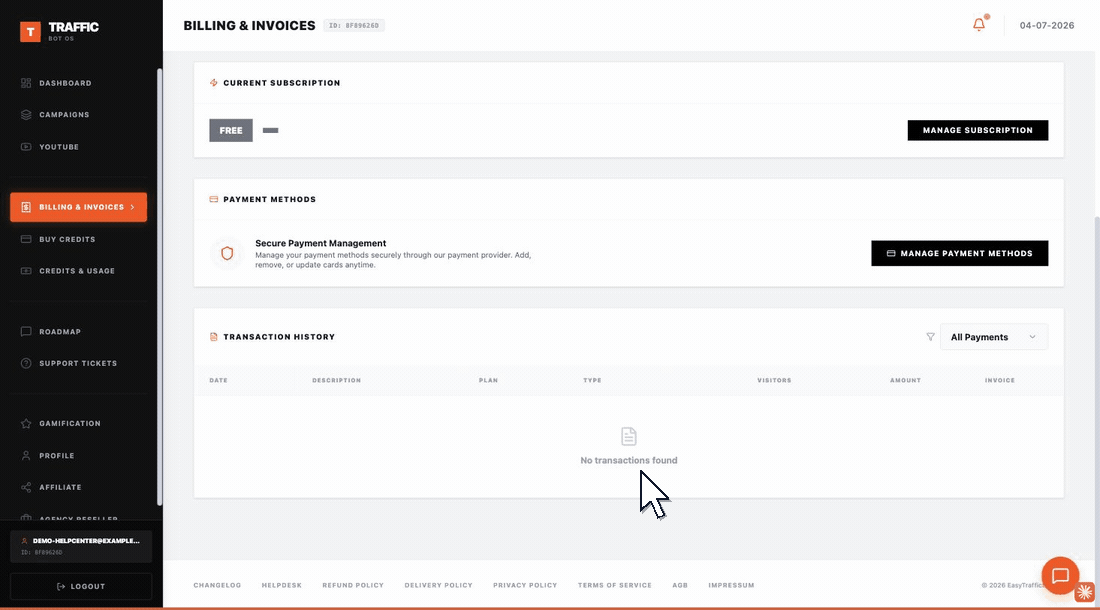This screenshot has width=1100, height=610.
Task: Click the Gamification star icon
Action: pos(26,423)
